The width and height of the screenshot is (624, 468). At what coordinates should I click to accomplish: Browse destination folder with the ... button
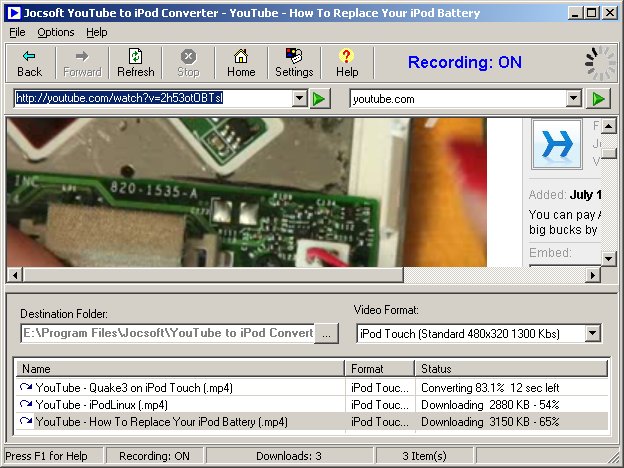pyautogui.click(x=326, y=333)
